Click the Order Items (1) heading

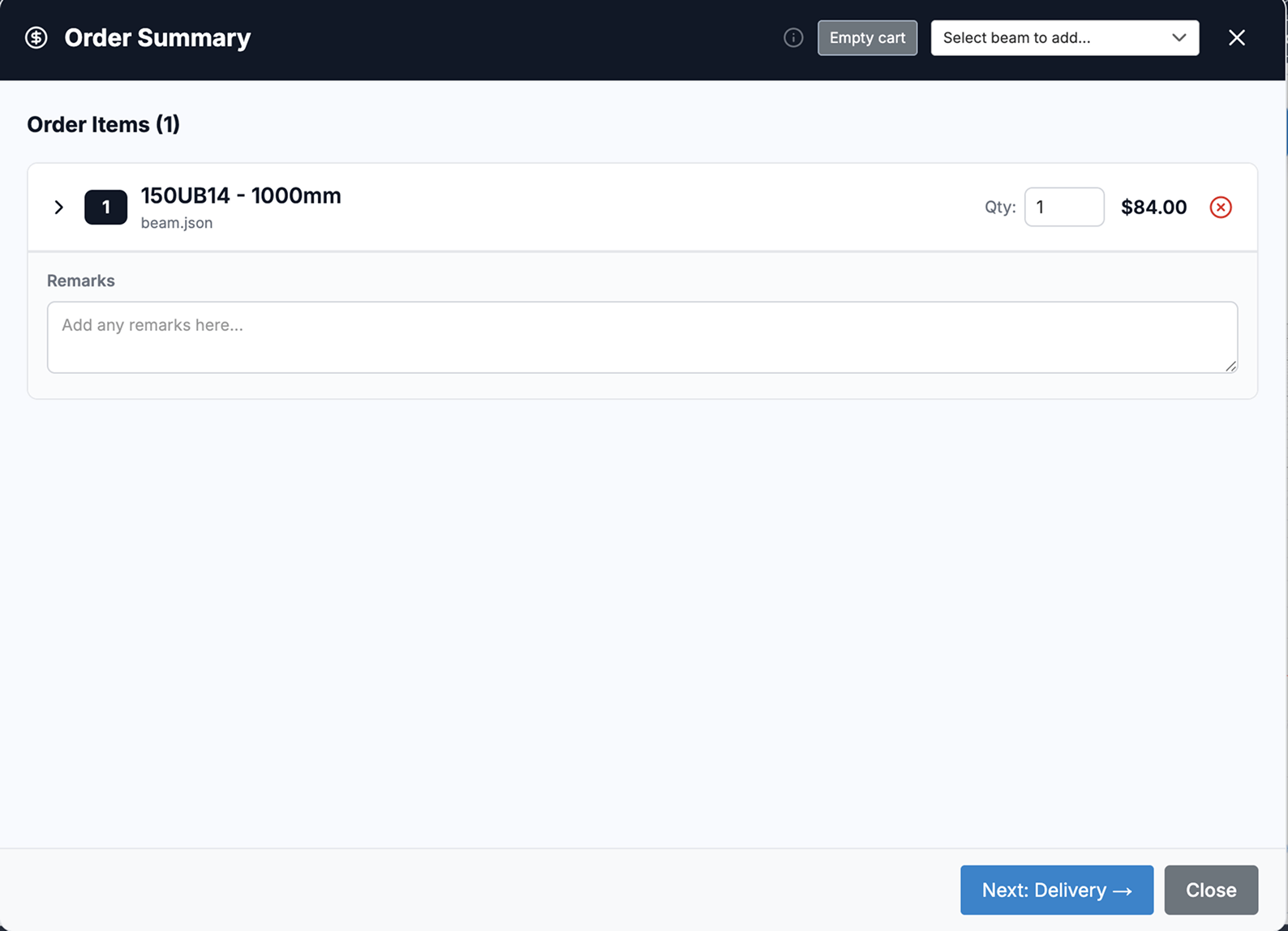[104, 125]
